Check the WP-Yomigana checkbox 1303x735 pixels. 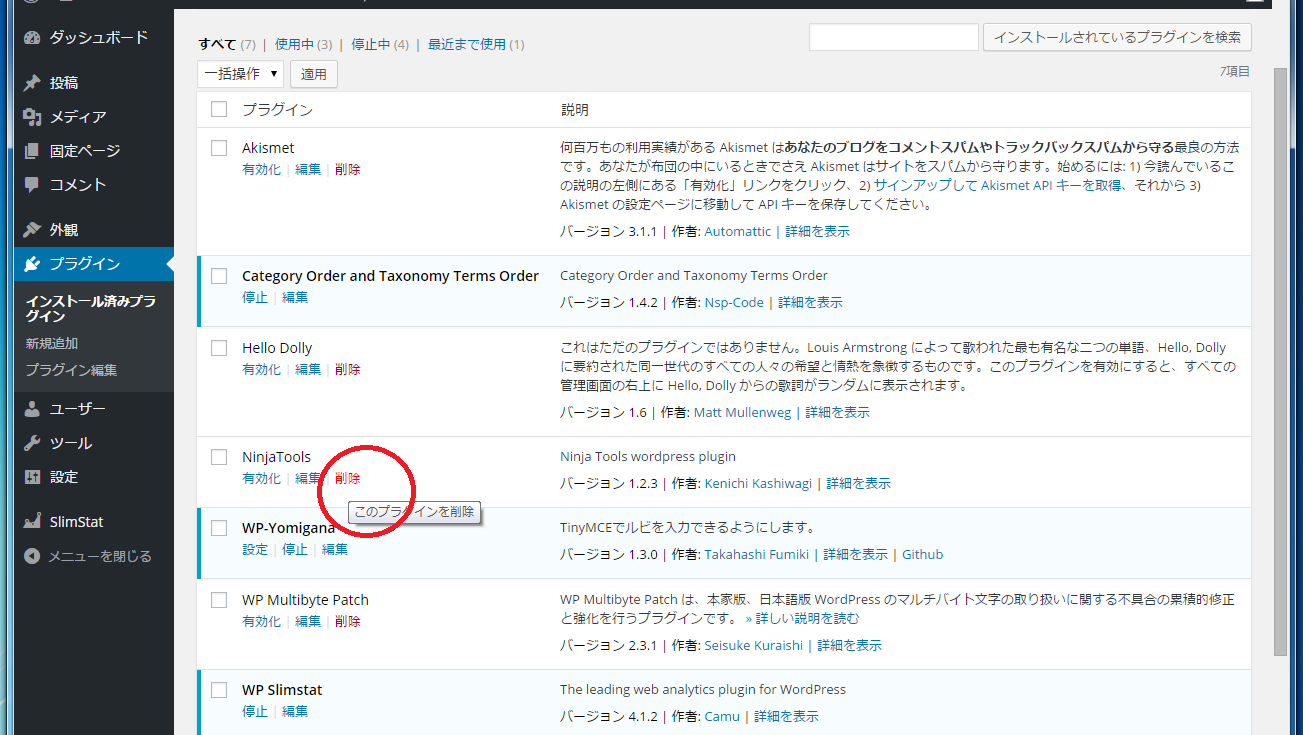coord(219,528)
